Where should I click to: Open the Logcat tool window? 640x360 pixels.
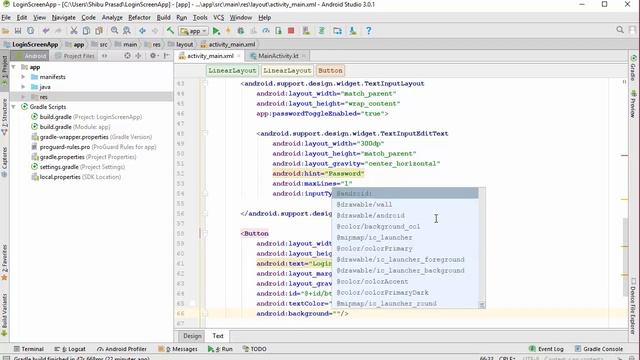[x=70, y=349]
